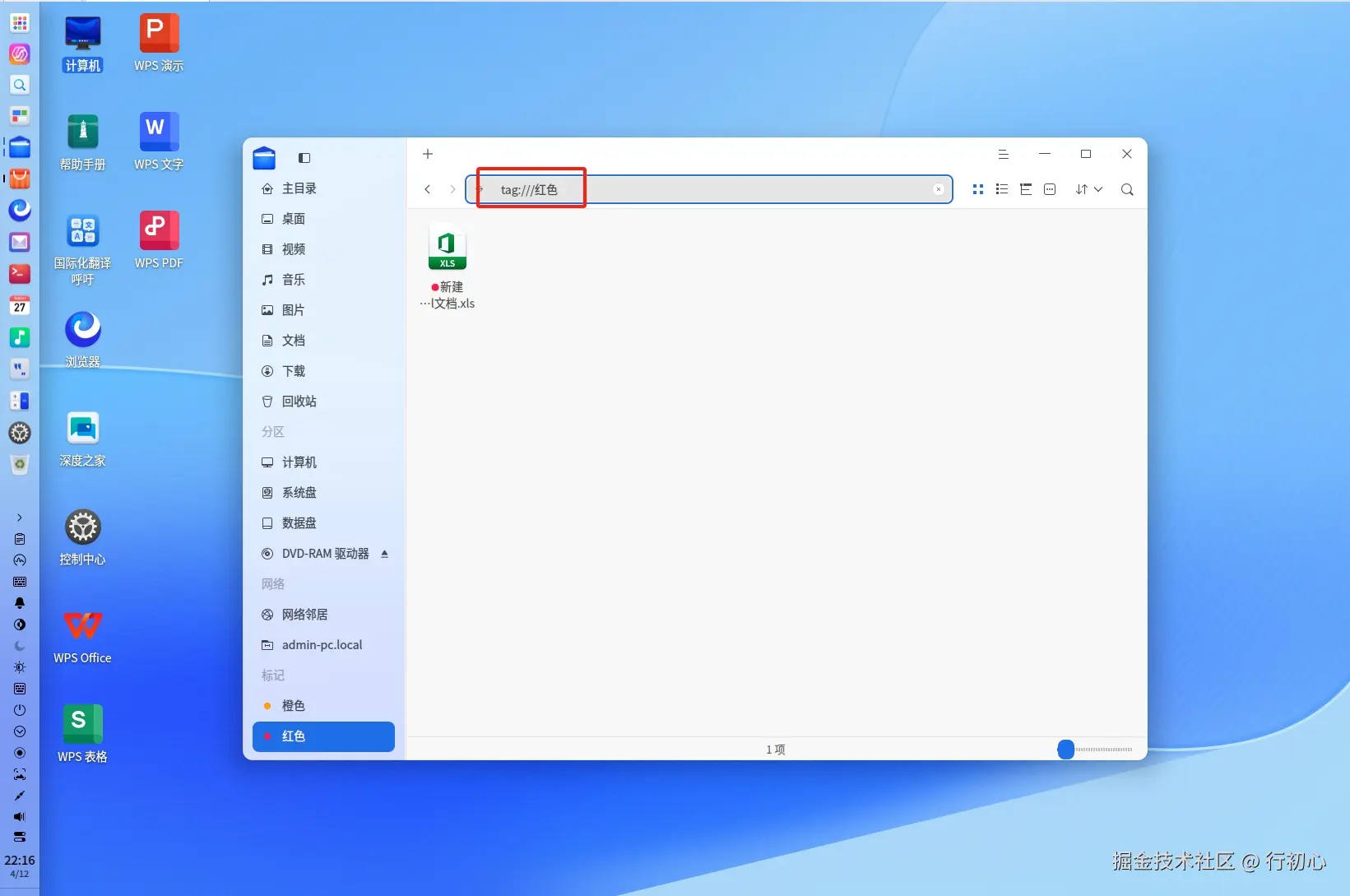Open the calendar in the dock
Viewport: 1350px width, 896px height.
pos(20,305)
